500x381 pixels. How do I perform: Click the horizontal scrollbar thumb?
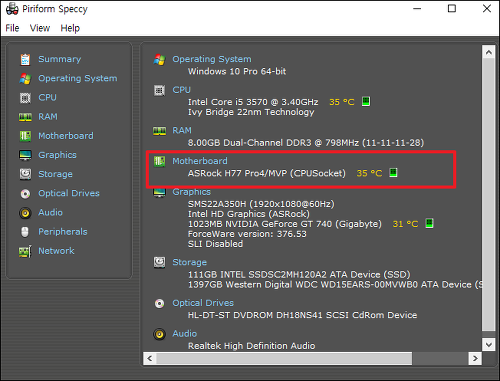pos(284,359)
